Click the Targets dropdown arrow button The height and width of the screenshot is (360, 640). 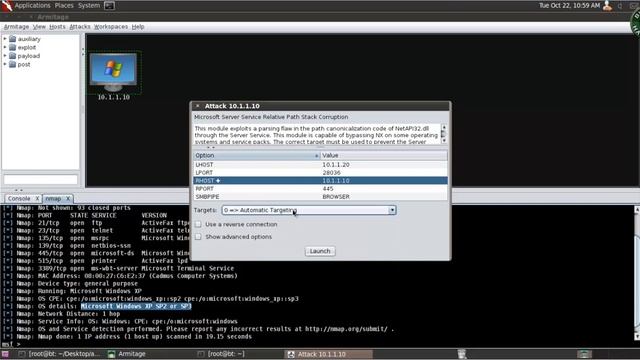pos(392,210)
